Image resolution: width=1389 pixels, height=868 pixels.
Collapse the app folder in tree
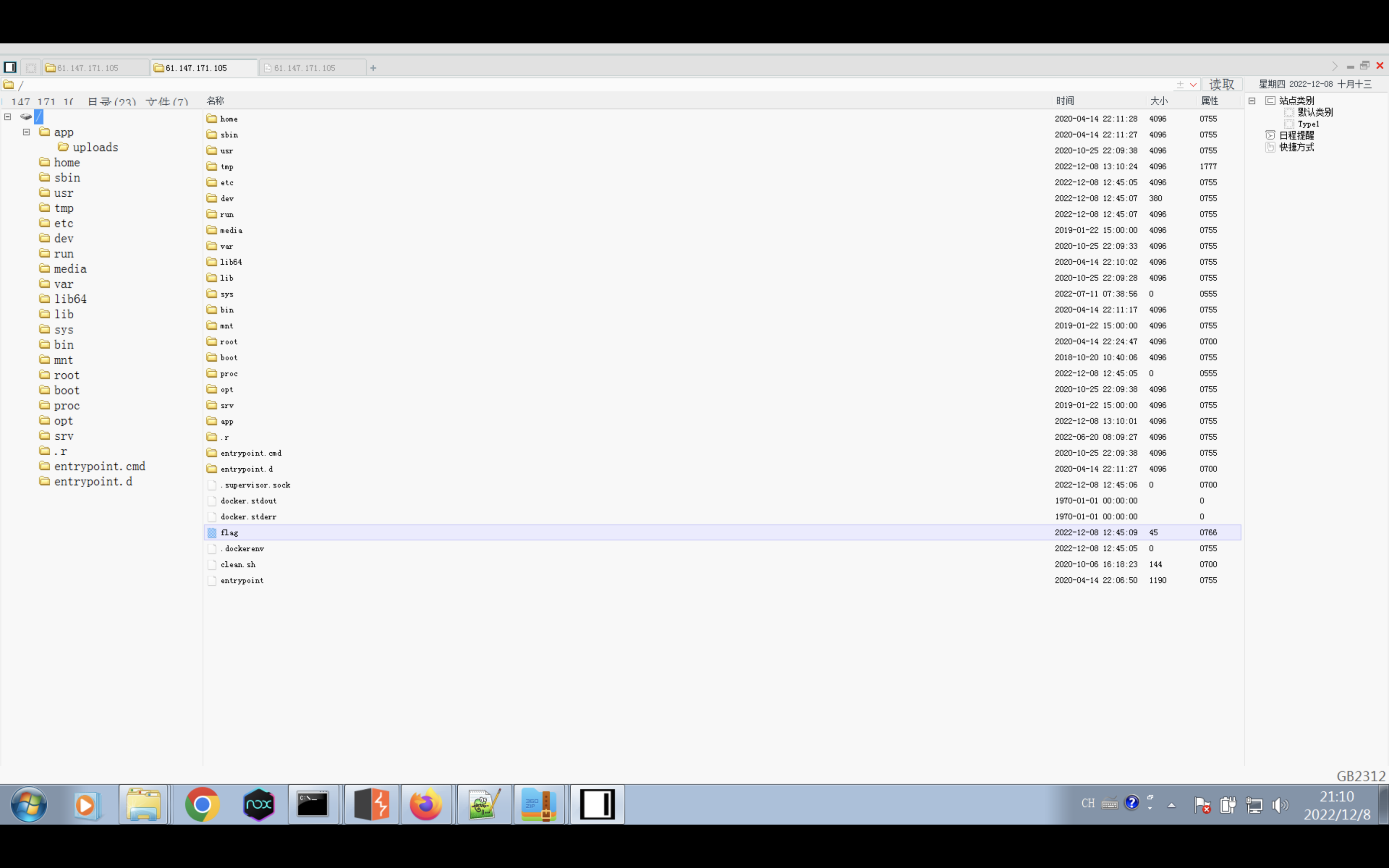(27, 132)
